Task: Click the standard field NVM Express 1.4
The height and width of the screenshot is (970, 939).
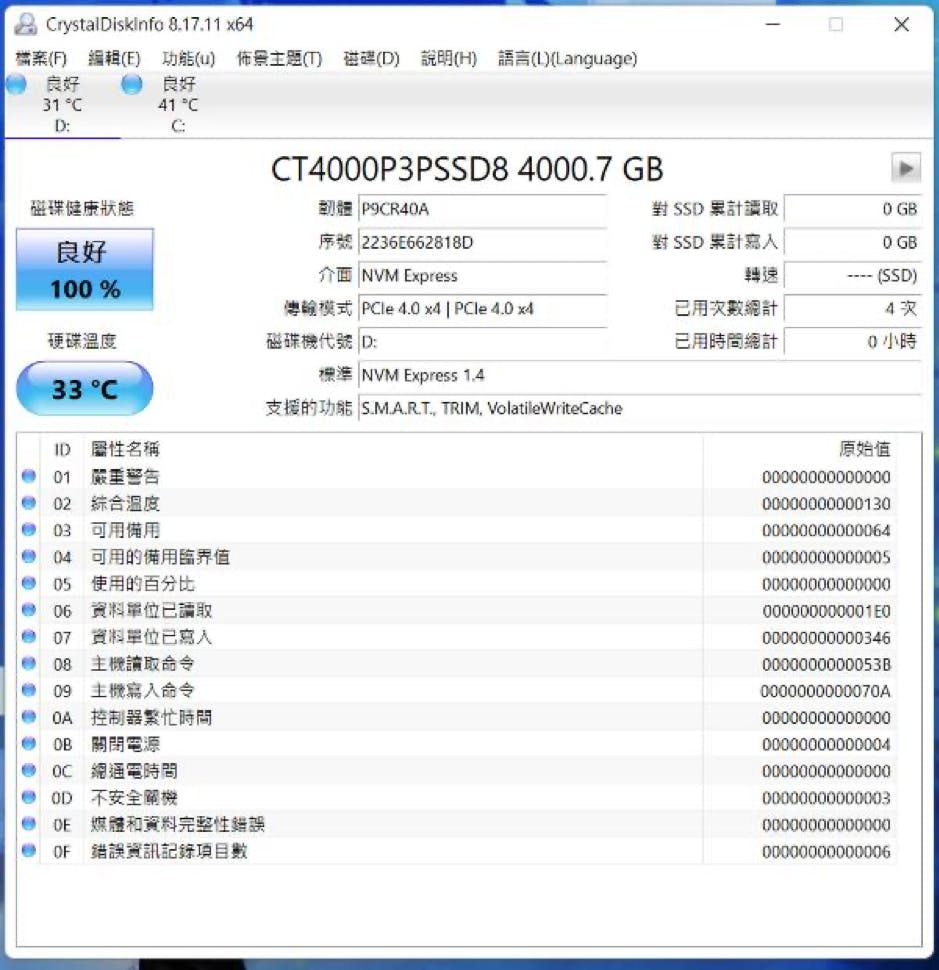Action: (640, 375)
